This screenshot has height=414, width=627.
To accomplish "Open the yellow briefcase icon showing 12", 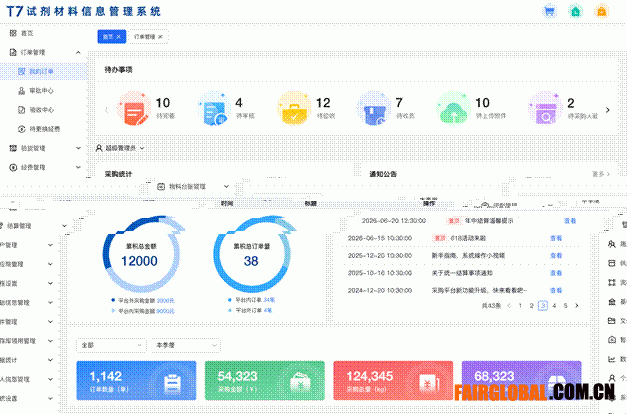I will click(x=294, y=108).
